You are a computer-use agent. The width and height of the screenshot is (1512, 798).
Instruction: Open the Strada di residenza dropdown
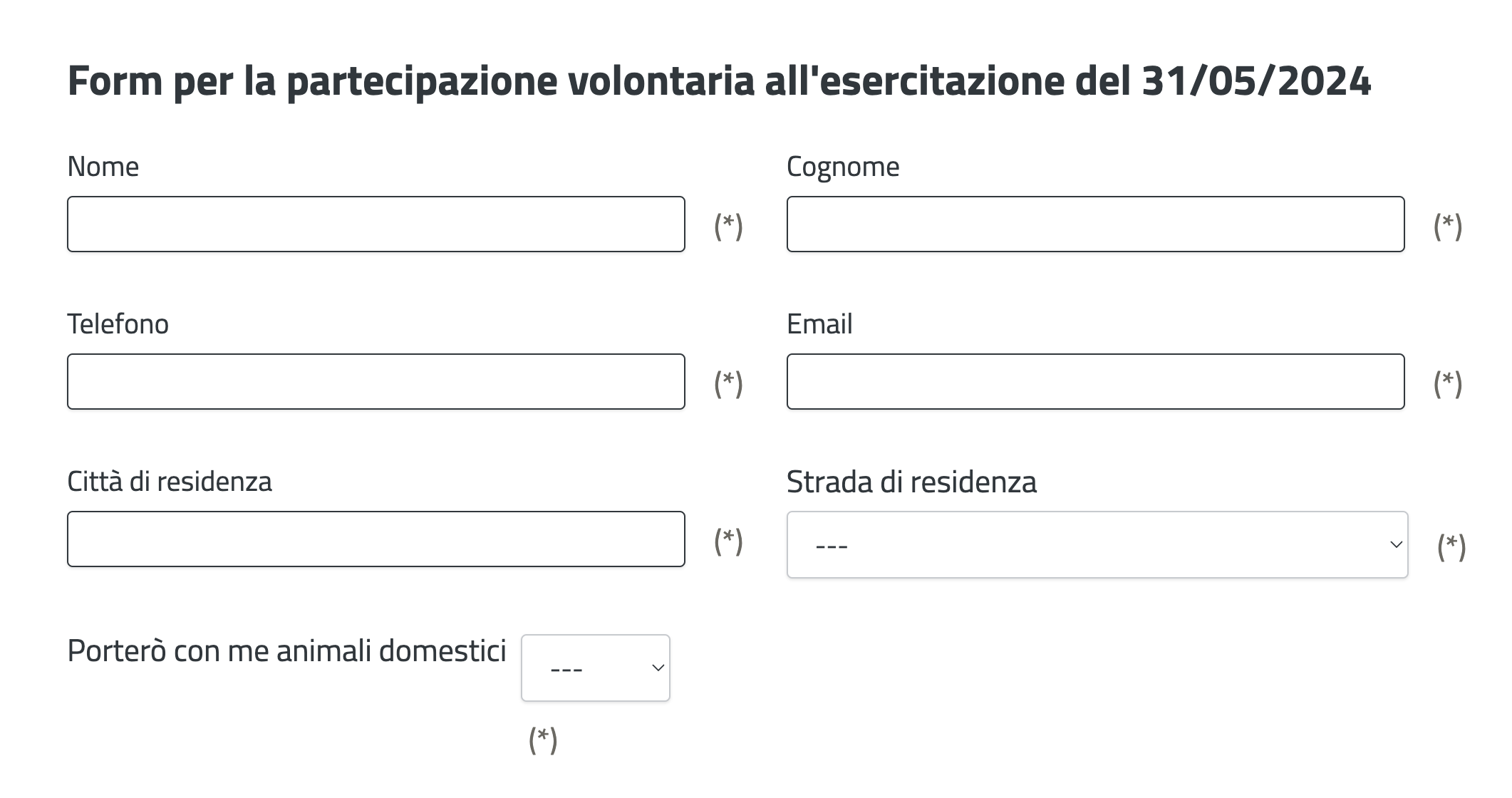tap(1097, 545)
